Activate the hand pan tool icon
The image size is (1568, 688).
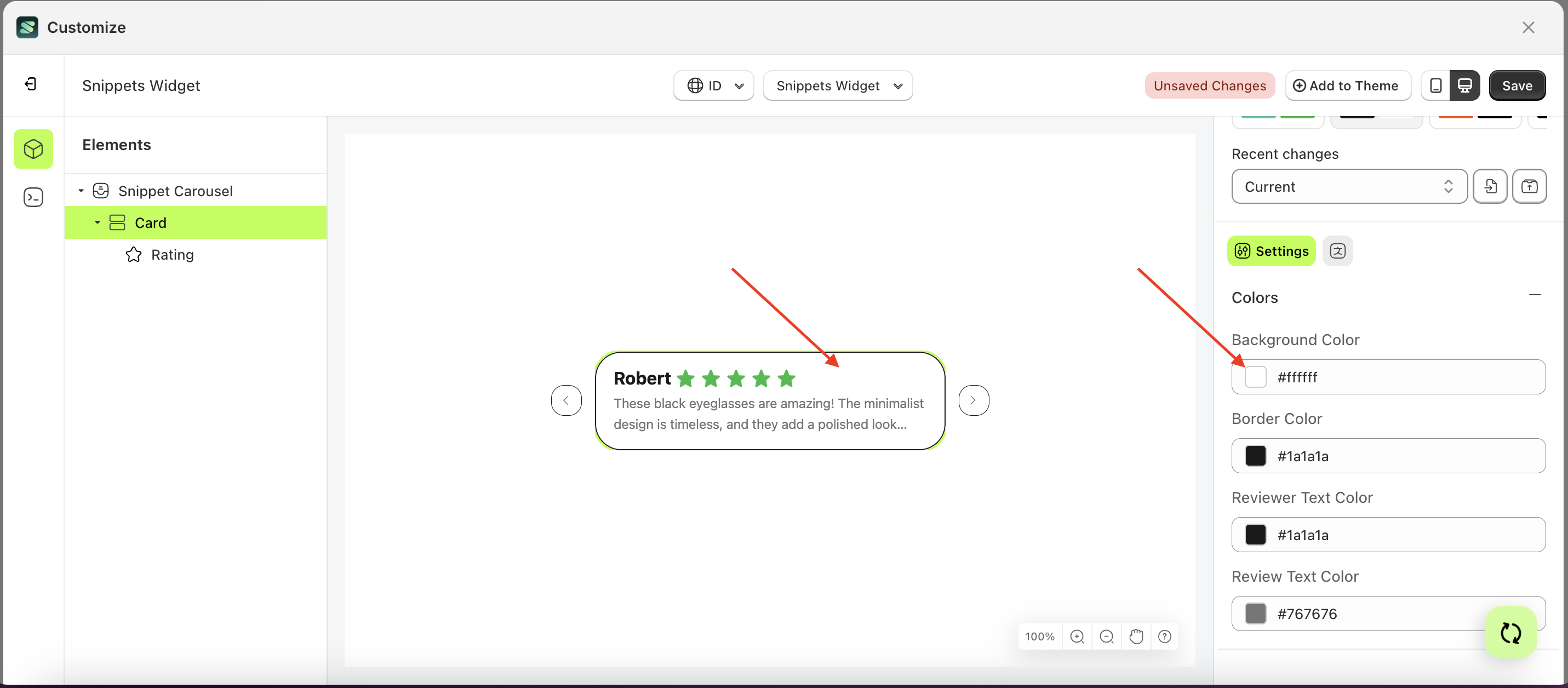(1136, 635)
